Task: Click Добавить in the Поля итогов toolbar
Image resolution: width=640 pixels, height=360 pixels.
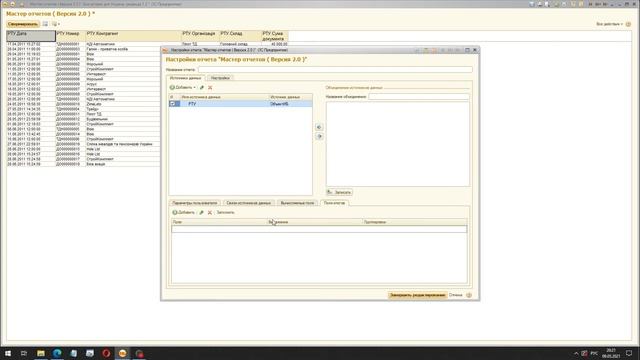Action: (x=184, y=212)
